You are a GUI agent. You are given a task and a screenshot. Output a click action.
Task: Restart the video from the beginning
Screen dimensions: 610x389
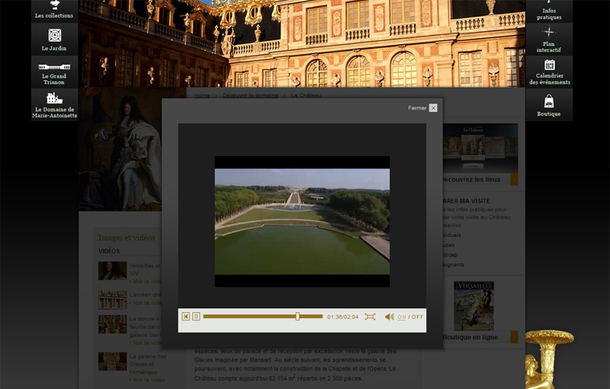pyautogui.click(x=186, y=317)
